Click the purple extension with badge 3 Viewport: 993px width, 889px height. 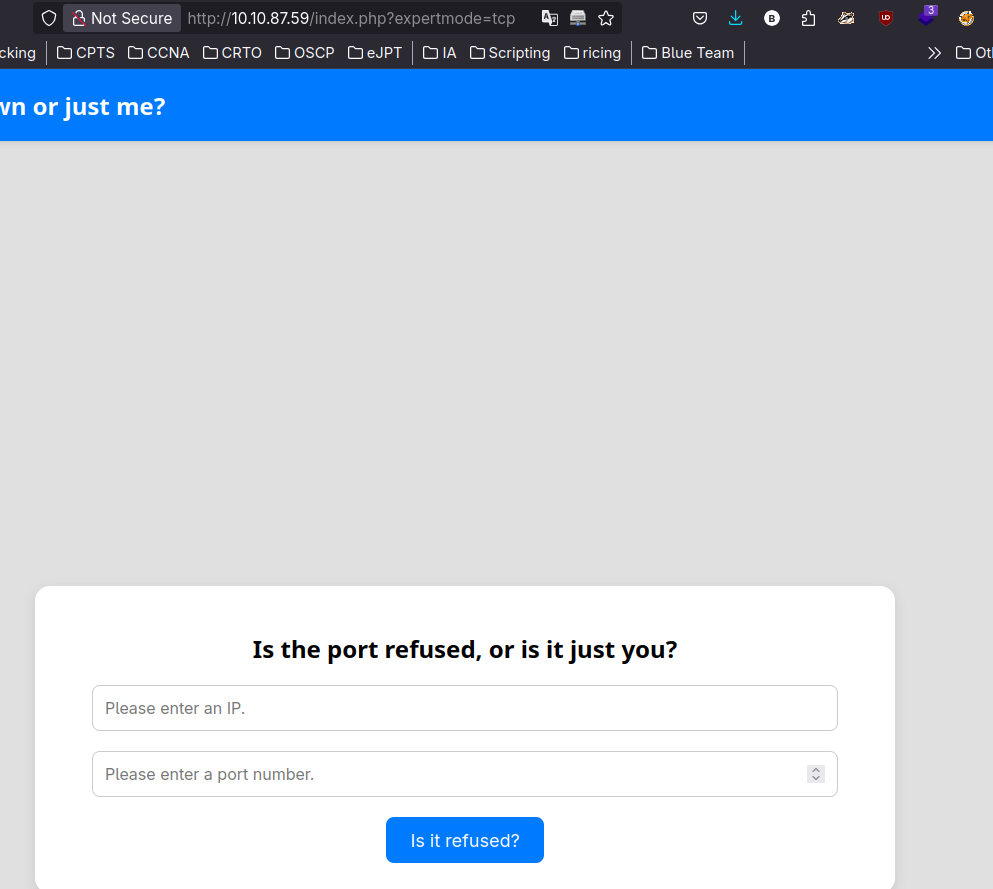(927, 16)
